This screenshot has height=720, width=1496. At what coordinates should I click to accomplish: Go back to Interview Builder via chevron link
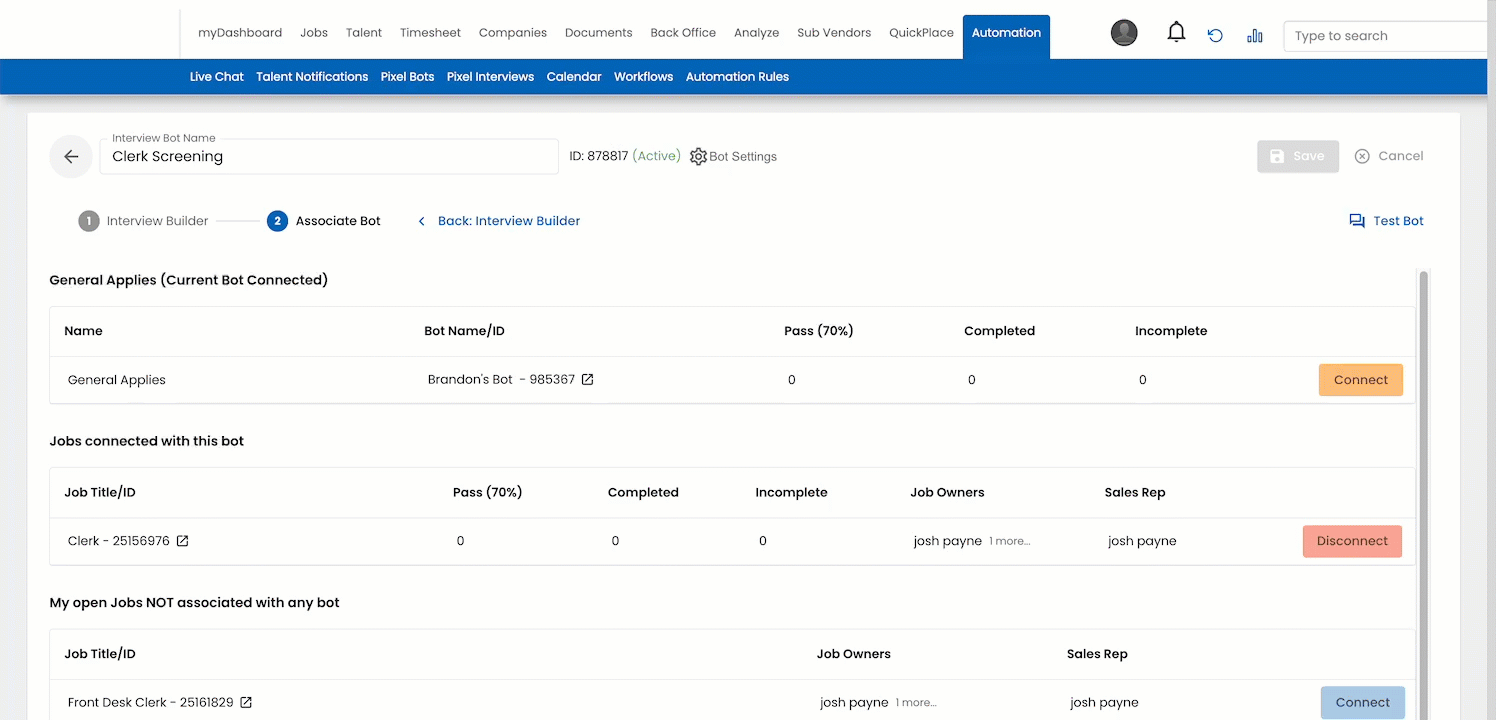pos(498,221)
